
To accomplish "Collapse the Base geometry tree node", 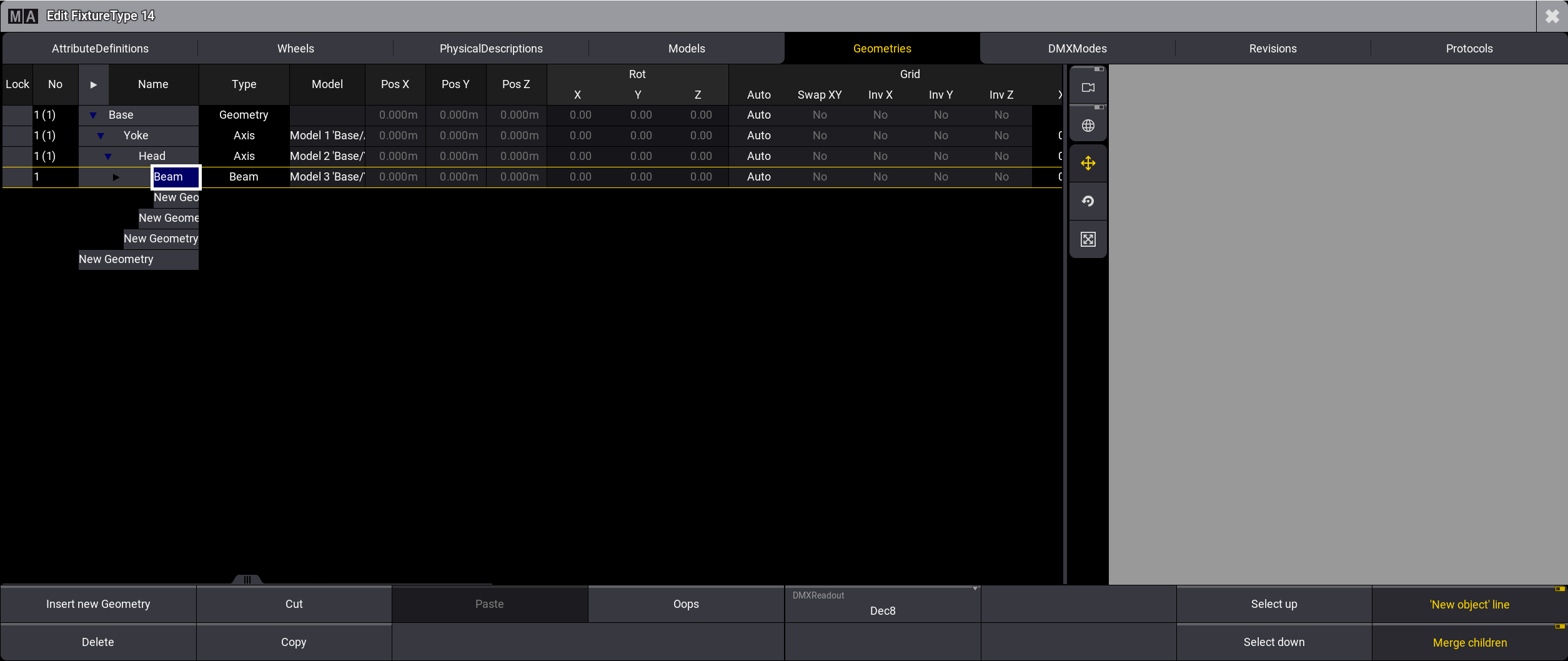I will coord(93,115).
